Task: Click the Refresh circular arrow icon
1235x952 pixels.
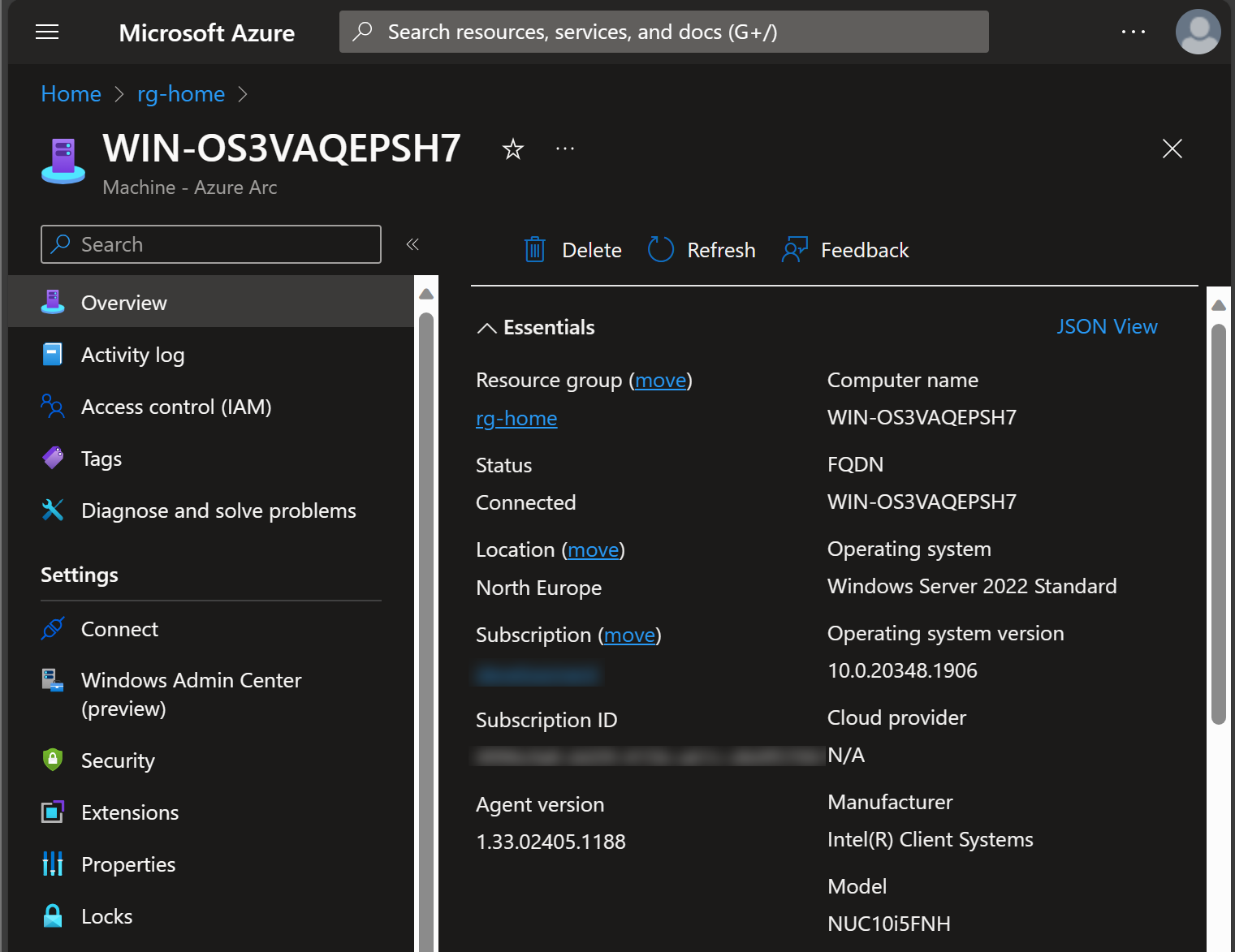Action: point(661,250)
